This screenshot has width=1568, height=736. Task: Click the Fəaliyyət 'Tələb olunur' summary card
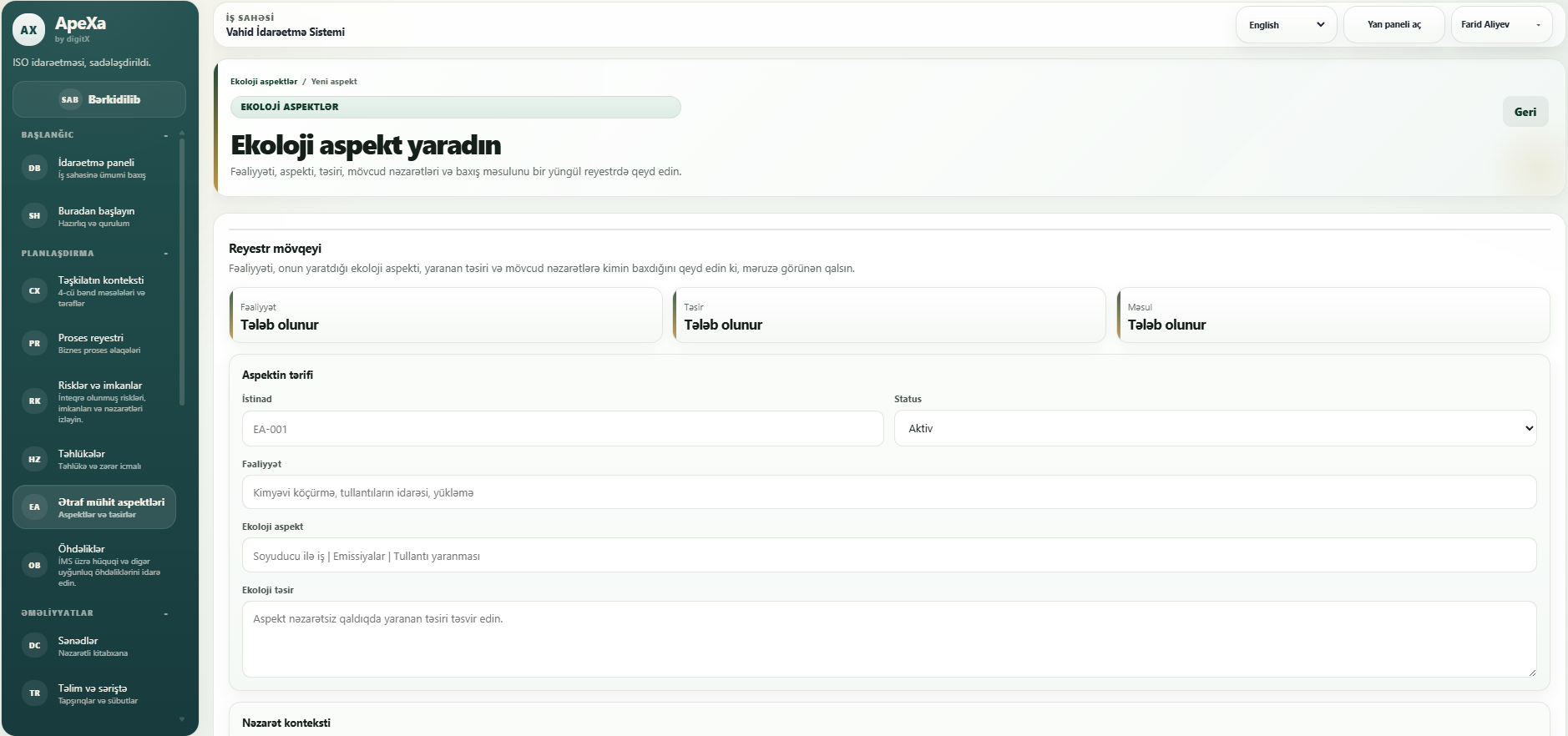pyautogui.click(x=446, y=315)
